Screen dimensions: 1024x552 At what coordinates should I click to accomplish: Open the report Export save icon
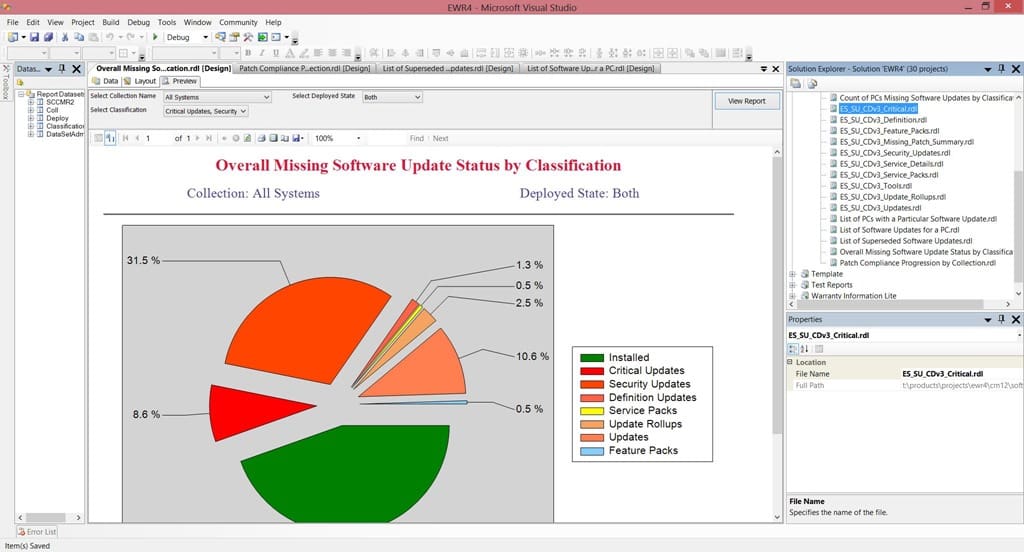pos(298,138)
